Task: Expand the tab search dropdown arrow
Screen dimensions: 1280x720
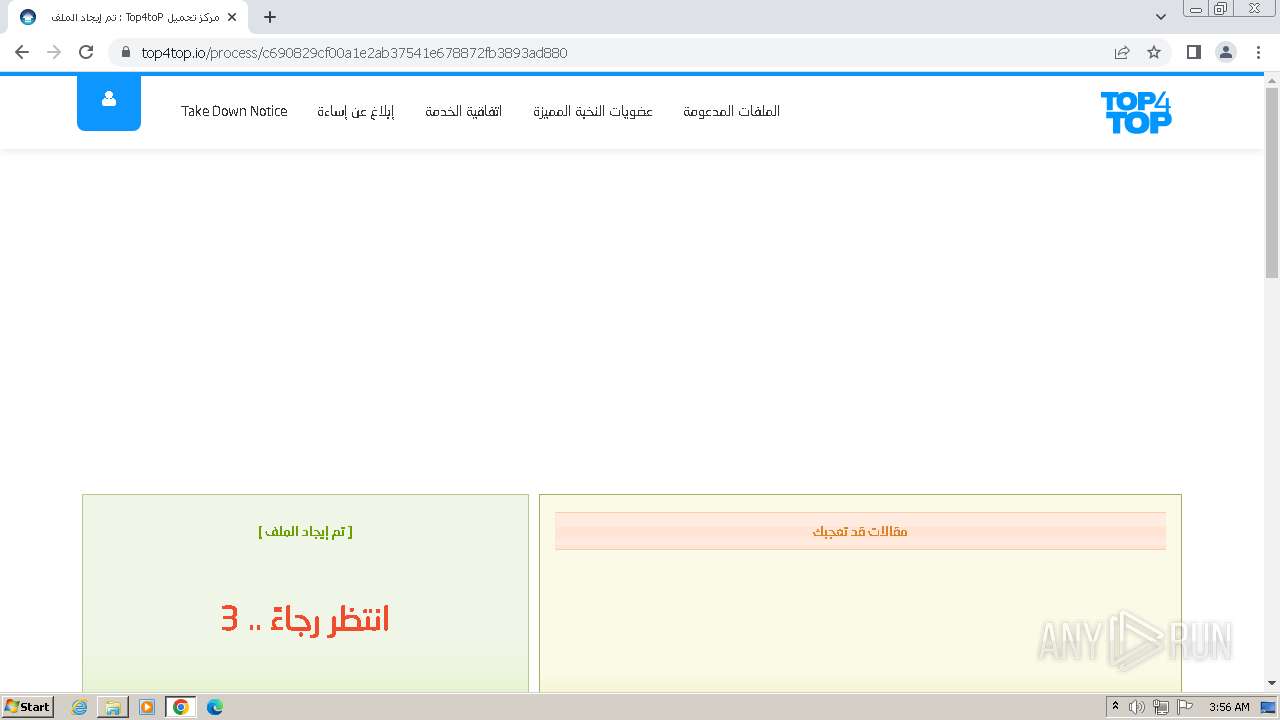Action: [1161, 17]
